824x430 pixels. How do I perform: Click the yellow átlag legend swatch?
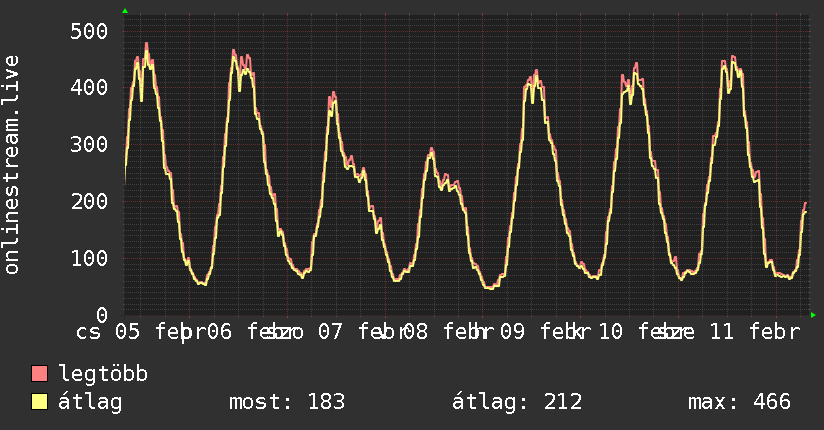coord(39,402)
